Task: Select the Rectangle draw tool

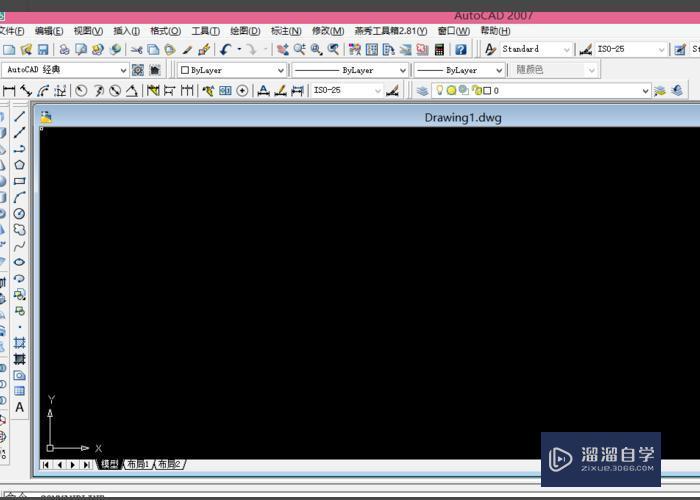Action: pyautogui.click(x=19, y=181)
